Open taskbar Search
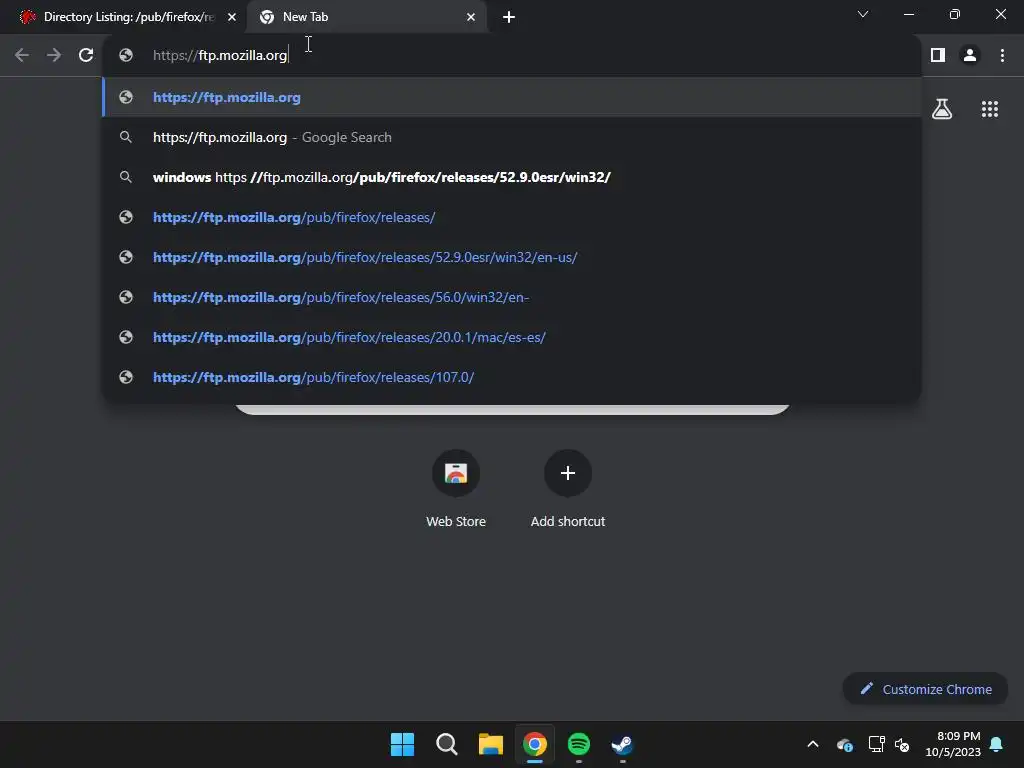 pyautogui.click(x=447, y=744)
